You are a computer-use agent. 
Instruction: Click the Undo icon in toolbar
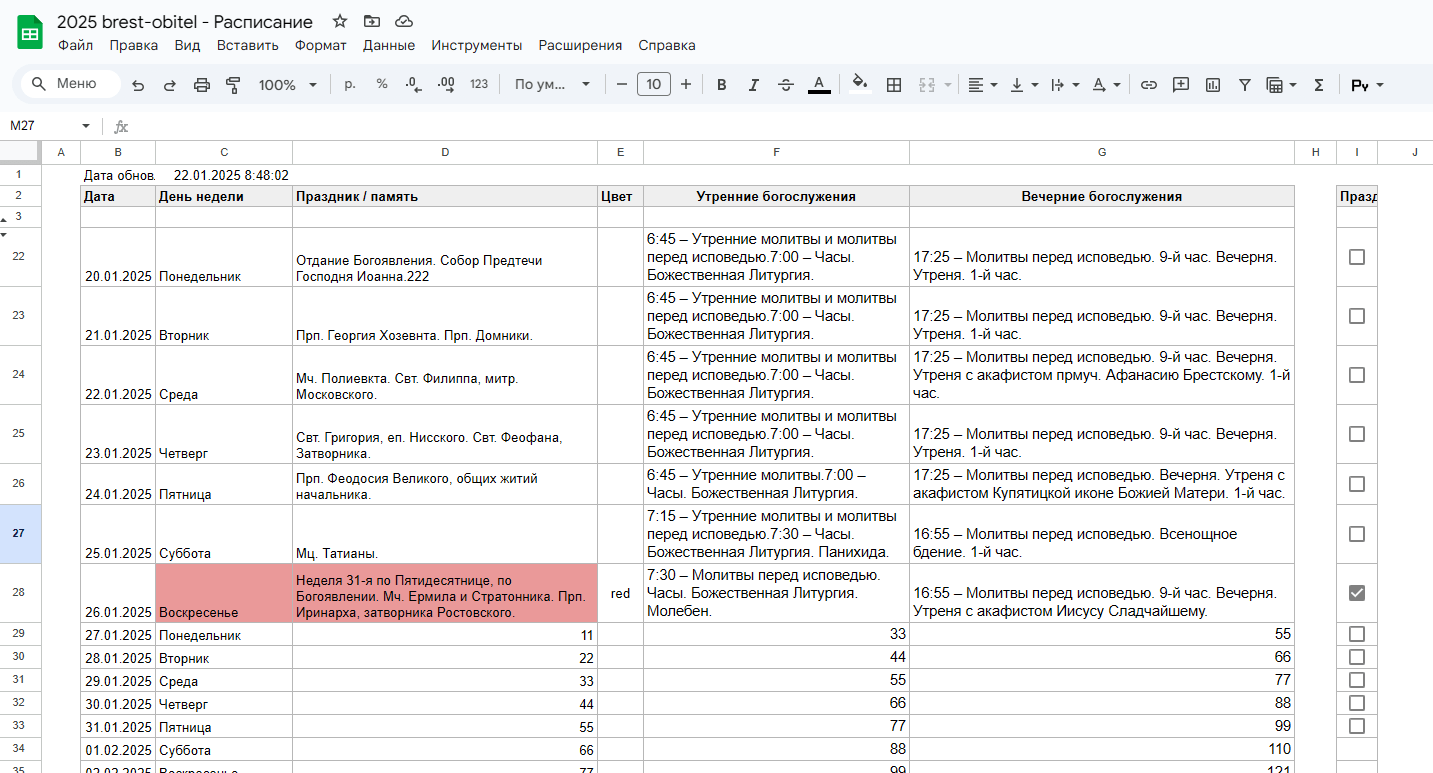pos(138,85)
